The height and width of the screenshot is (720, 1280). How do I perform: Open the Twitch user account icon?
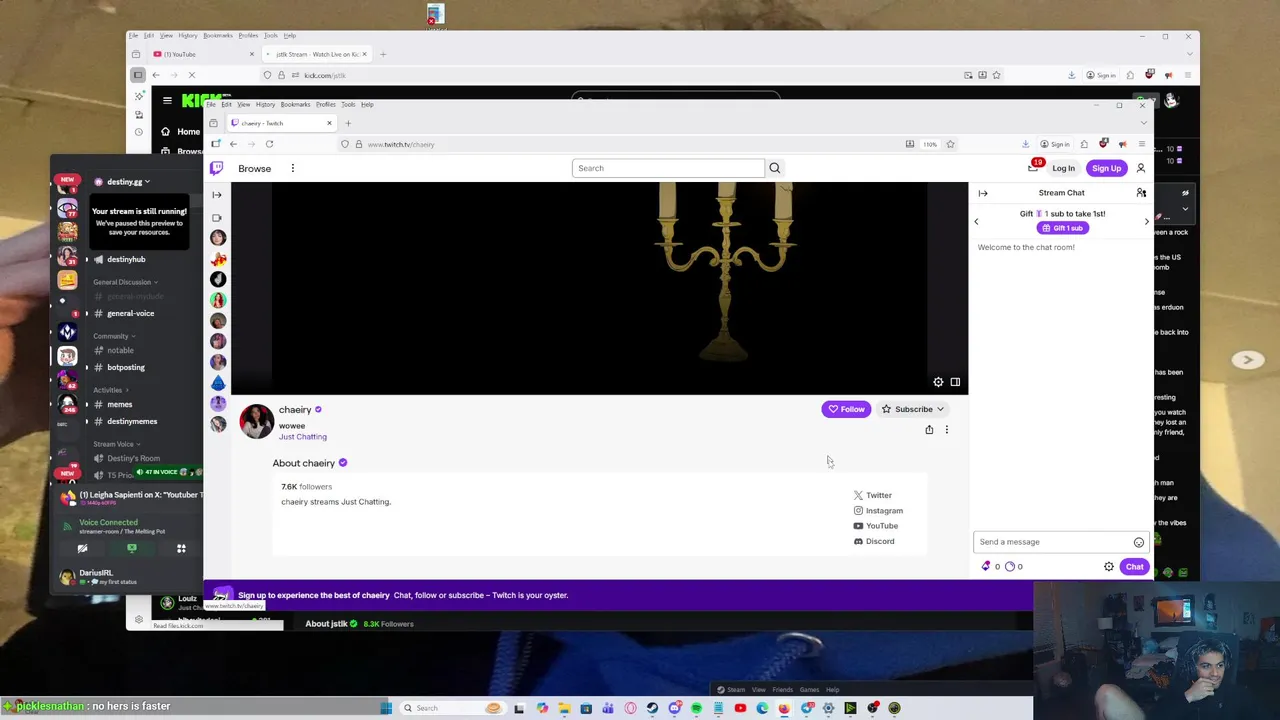[1141, 168]
